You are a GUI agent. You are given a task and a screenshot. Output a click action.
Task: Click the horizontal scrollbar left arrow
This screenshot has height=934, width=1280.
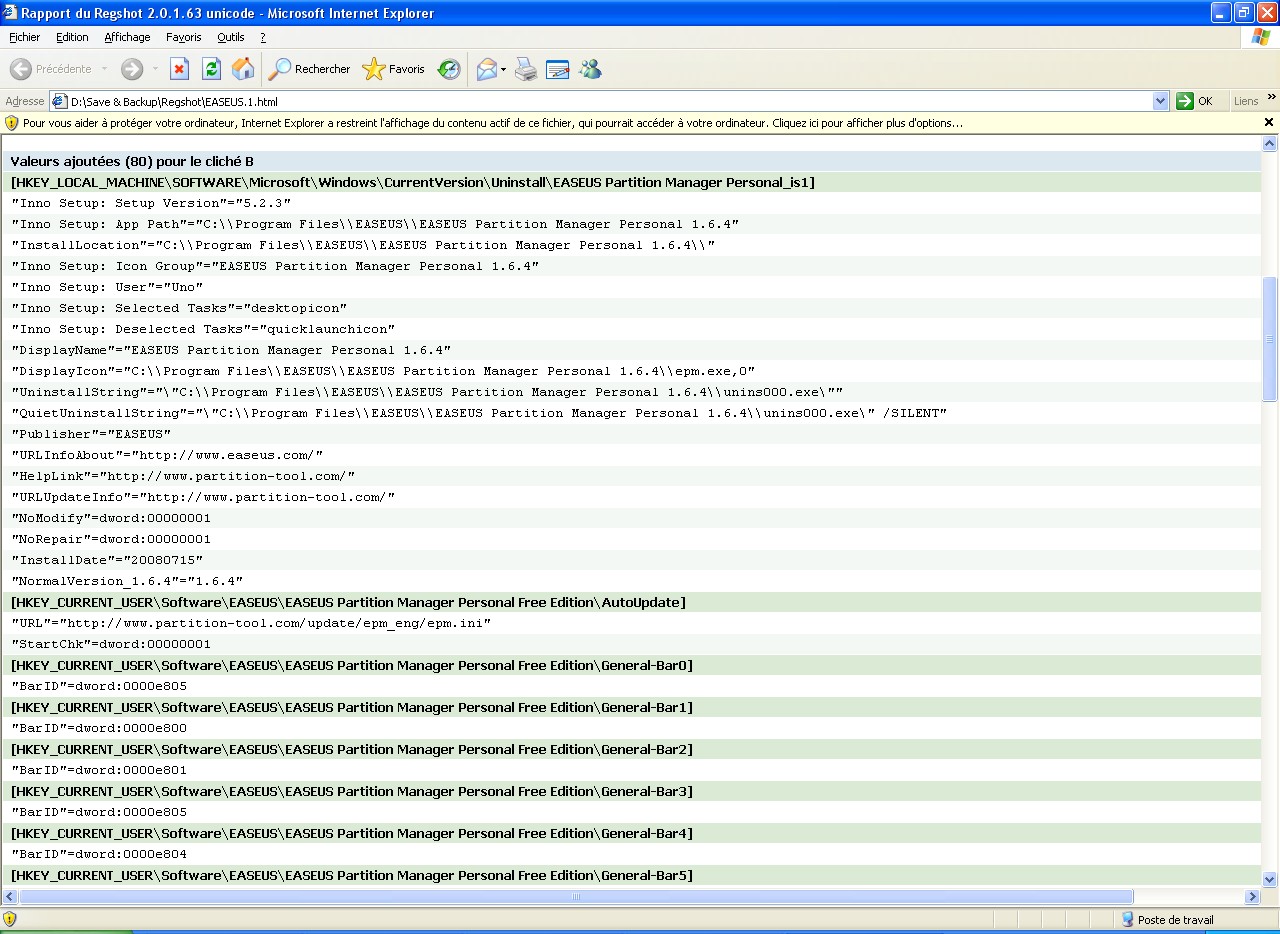coord(11,897)
